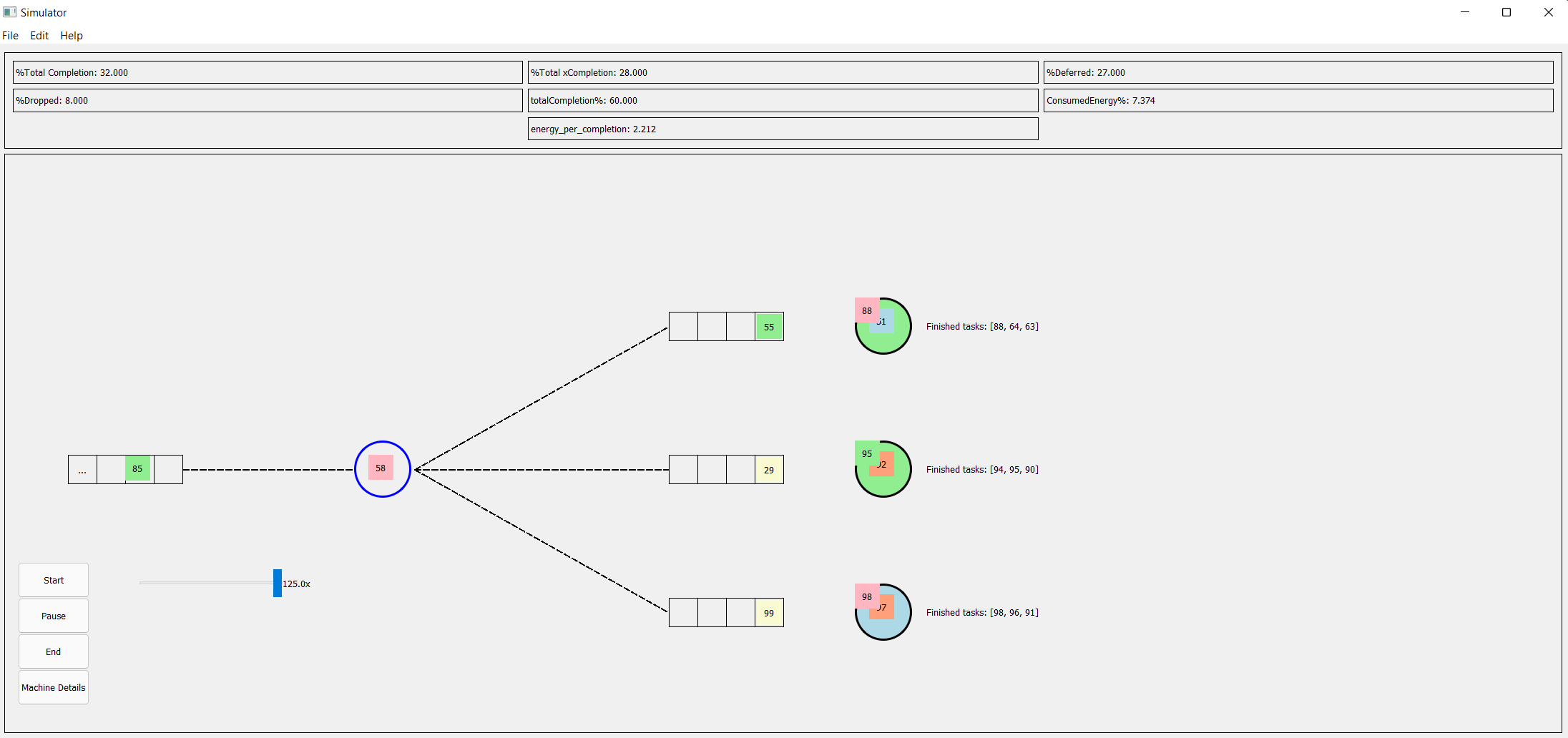This screenshot has height=738, width=1568.
Task: Click task 95 on the middle machine
Action: tap(866, 453)
